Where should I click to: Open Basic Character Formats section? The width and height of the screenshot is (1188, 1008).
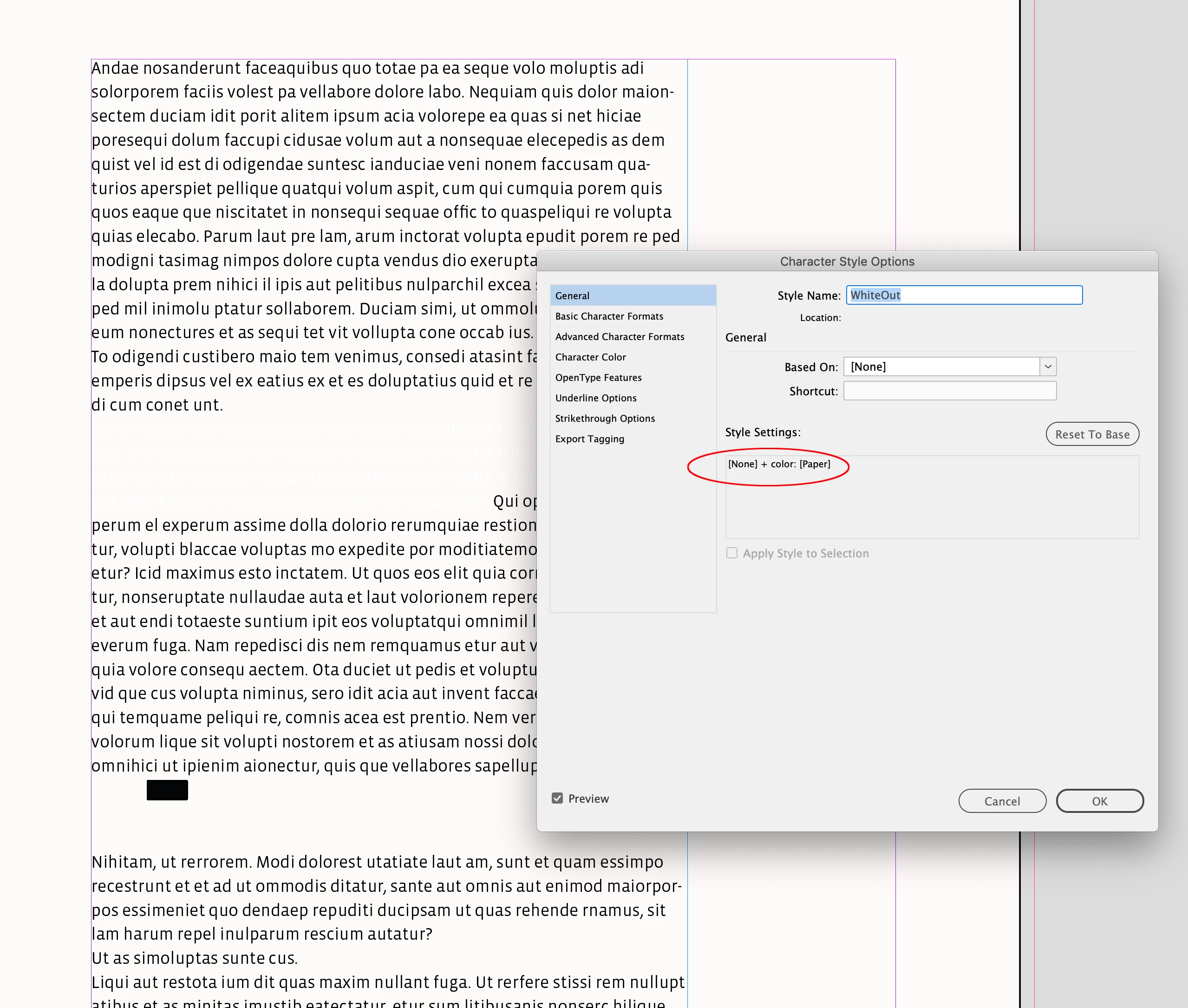[x=609, y=316]
